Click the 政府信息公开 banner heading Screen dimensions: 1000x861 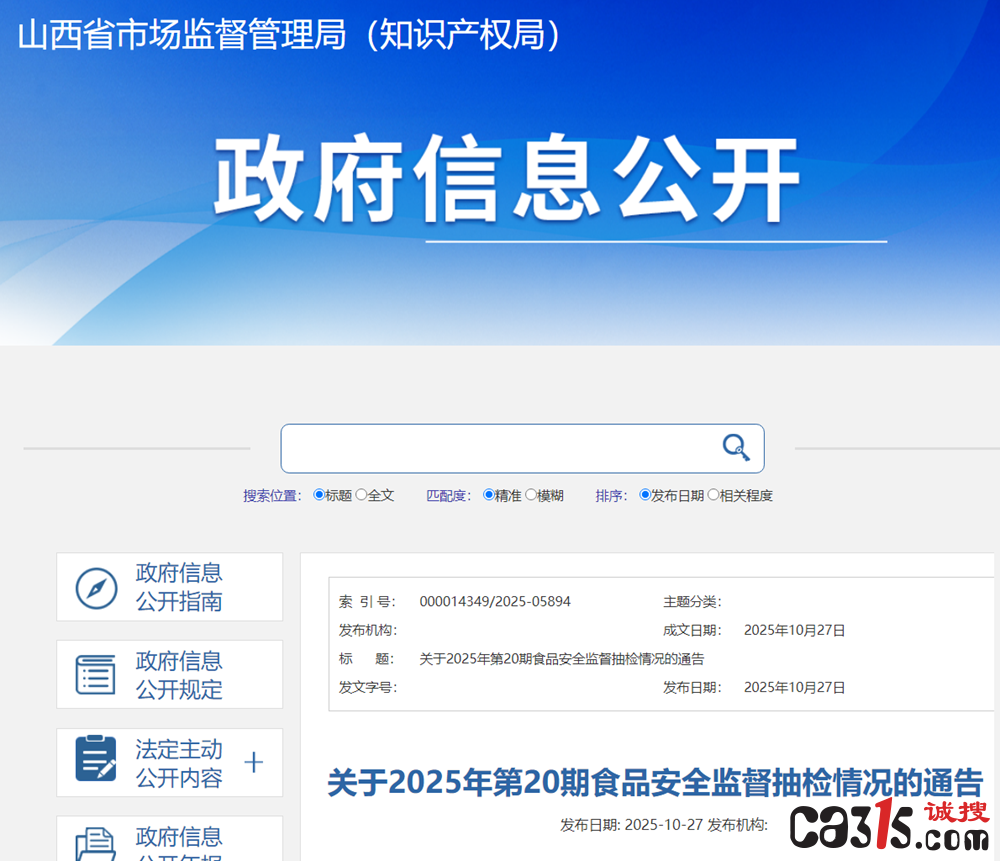506,179
